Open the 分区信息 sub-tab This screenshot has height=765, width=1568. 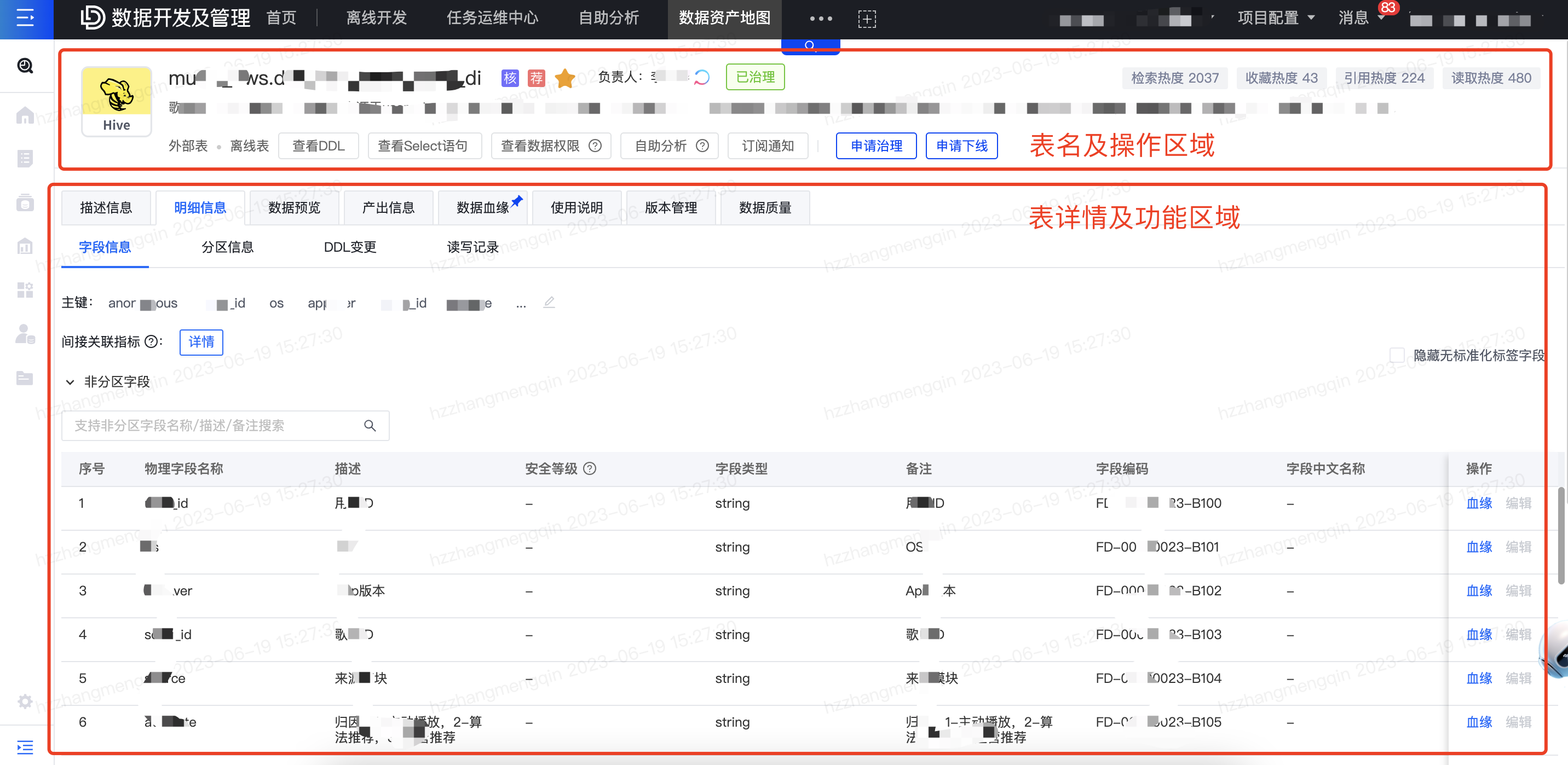228,247
